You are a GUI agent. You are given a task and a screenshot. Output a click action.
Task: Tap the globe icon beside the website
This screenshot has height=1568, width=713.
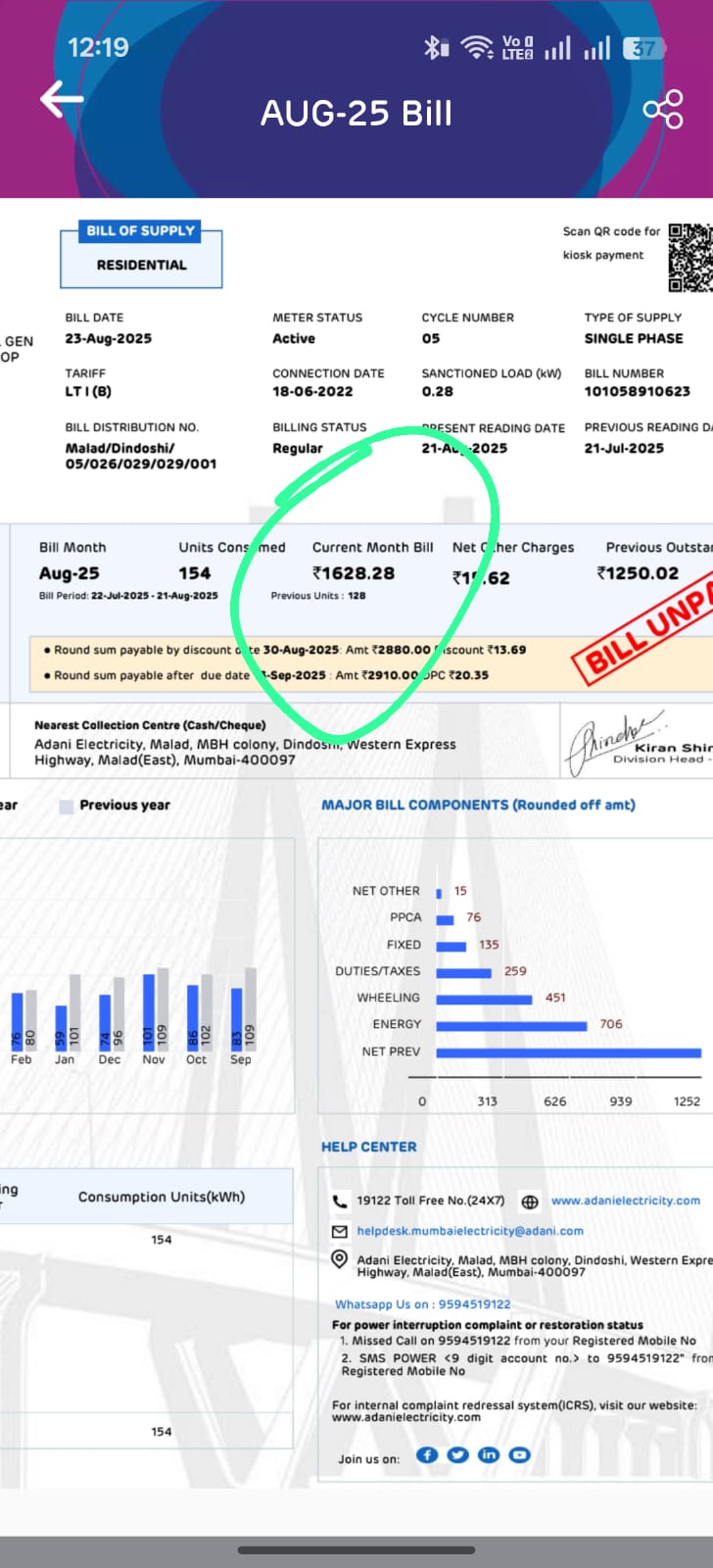[530, 1201]
